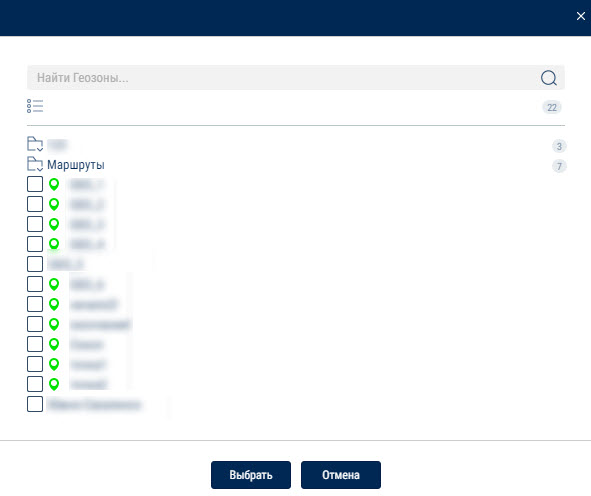Check the fifth checkbox without a pin
The image size is (591, 496).
click(35, 264)
